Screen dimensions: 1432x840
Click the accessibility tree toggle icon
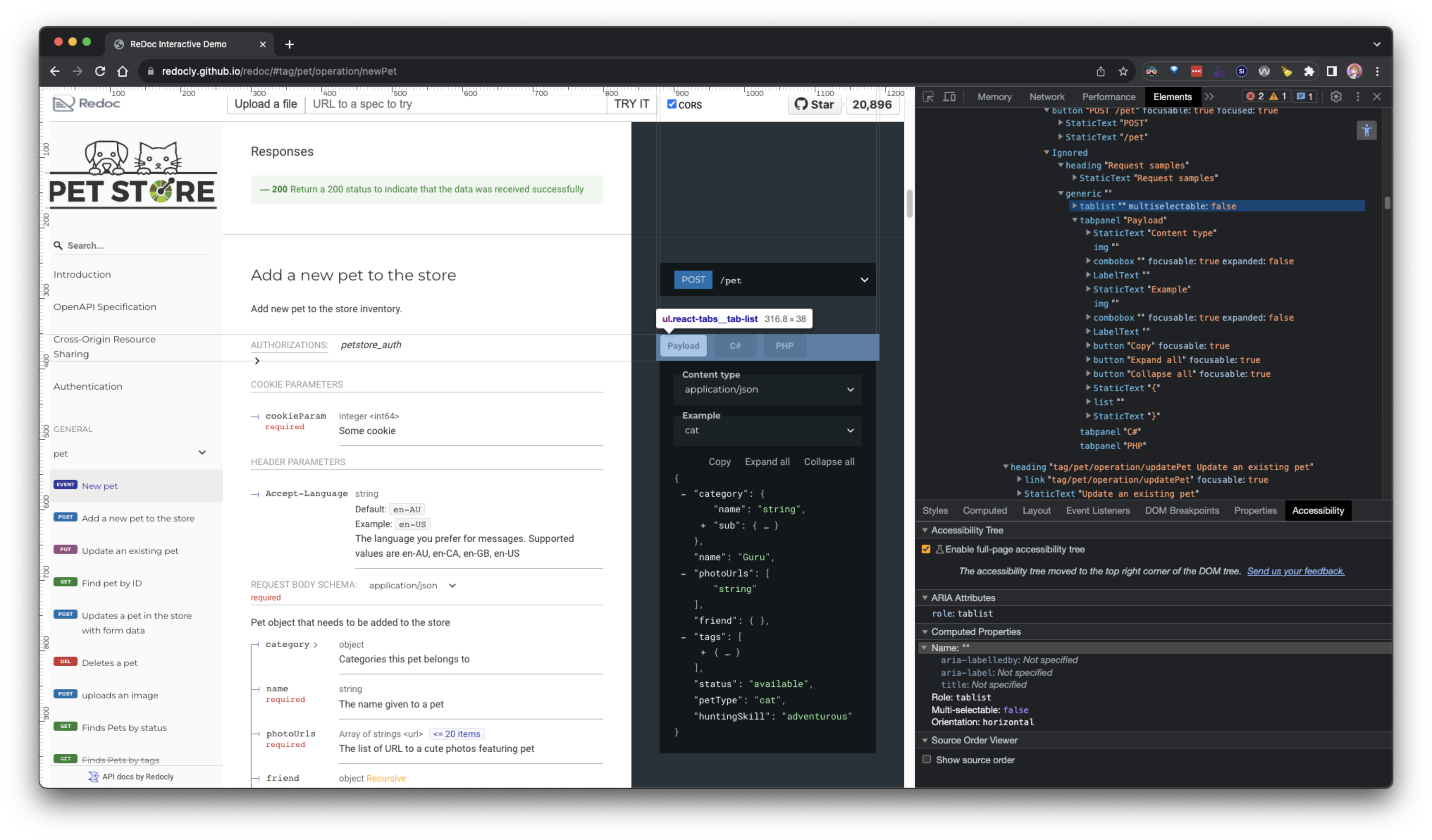click(1367, 131)
